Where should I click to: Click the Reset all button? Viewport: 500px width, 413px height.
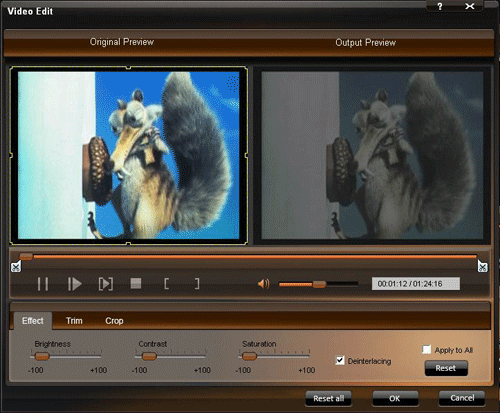pyautogui.click(x=328, y=398)
